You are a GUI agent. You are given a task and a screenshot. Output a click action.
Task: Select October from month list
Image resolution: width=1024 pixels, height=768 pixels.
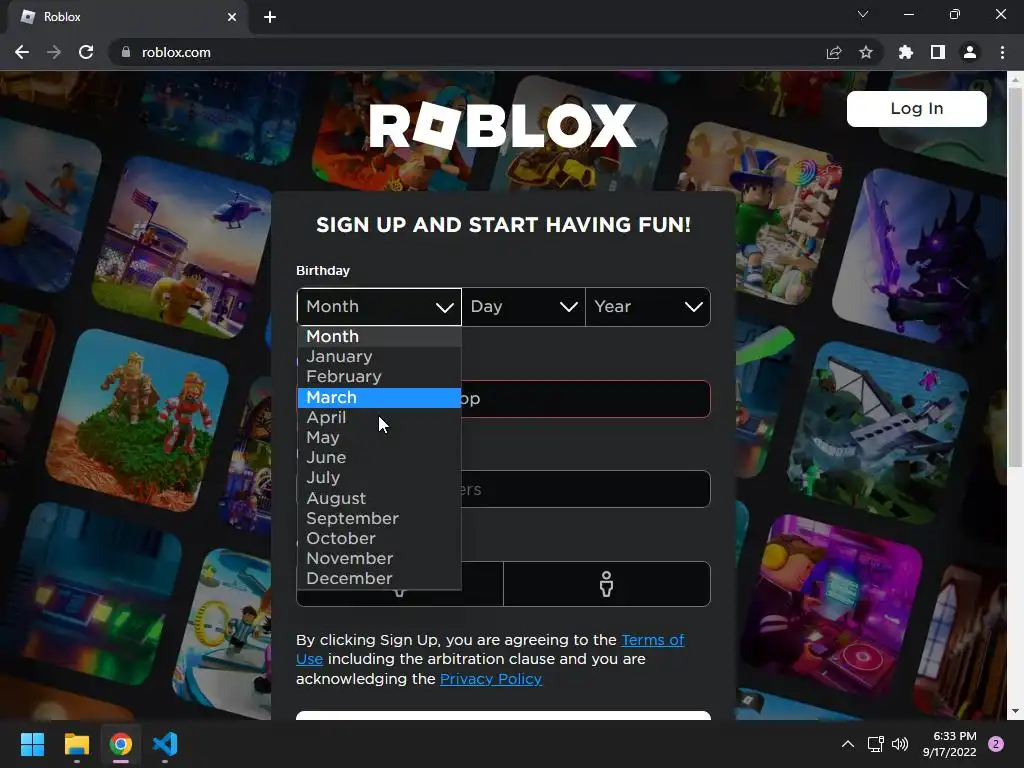(x=379, y=539)
